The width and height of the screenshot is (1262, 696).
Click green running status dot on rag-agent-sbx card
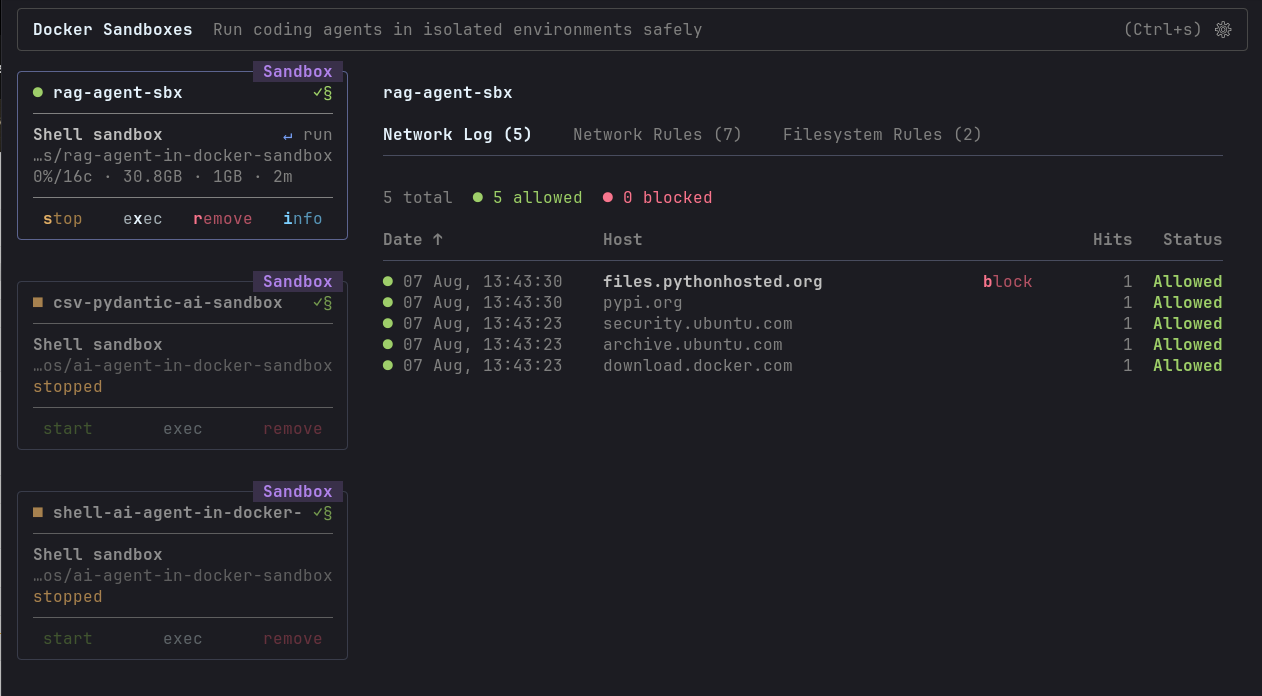point(38,93)
